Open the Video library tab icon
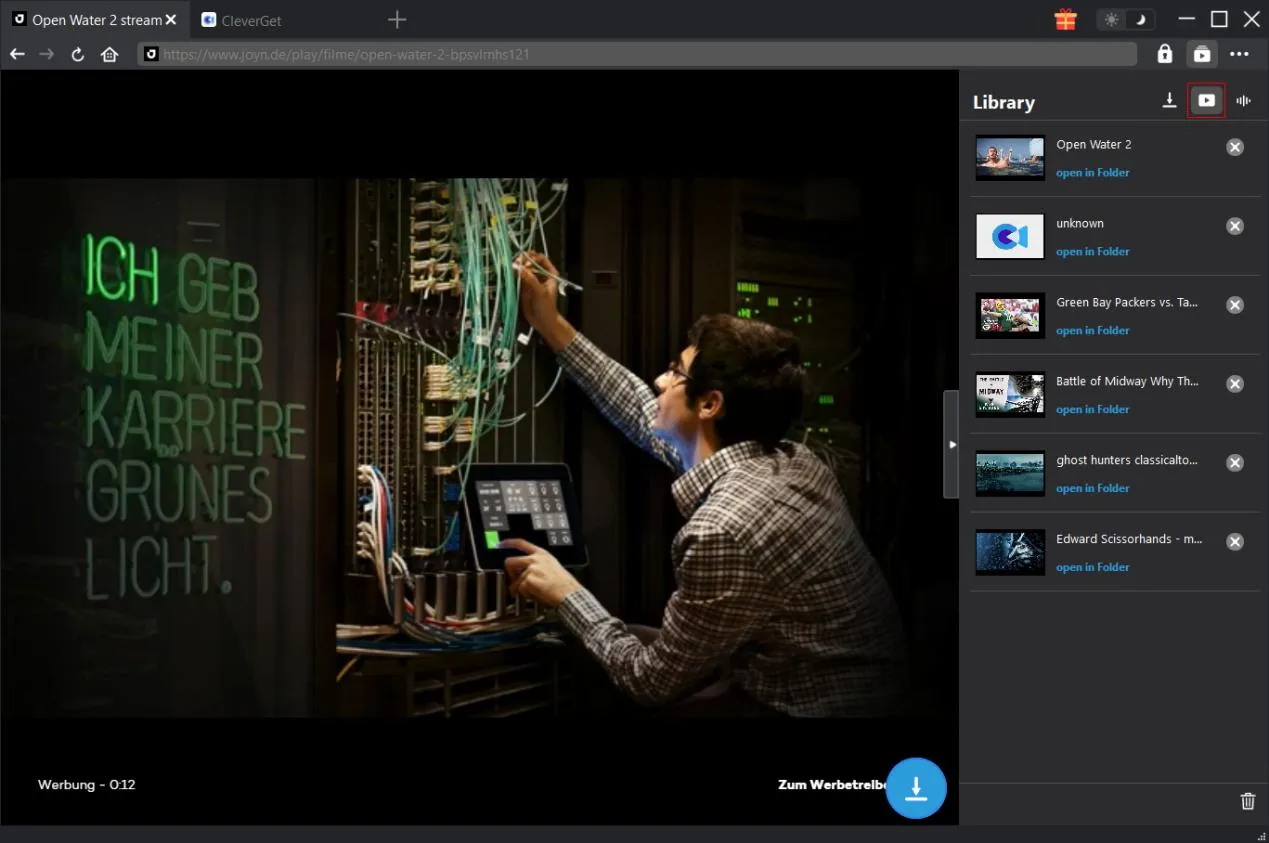 [x=1206, y=101]
